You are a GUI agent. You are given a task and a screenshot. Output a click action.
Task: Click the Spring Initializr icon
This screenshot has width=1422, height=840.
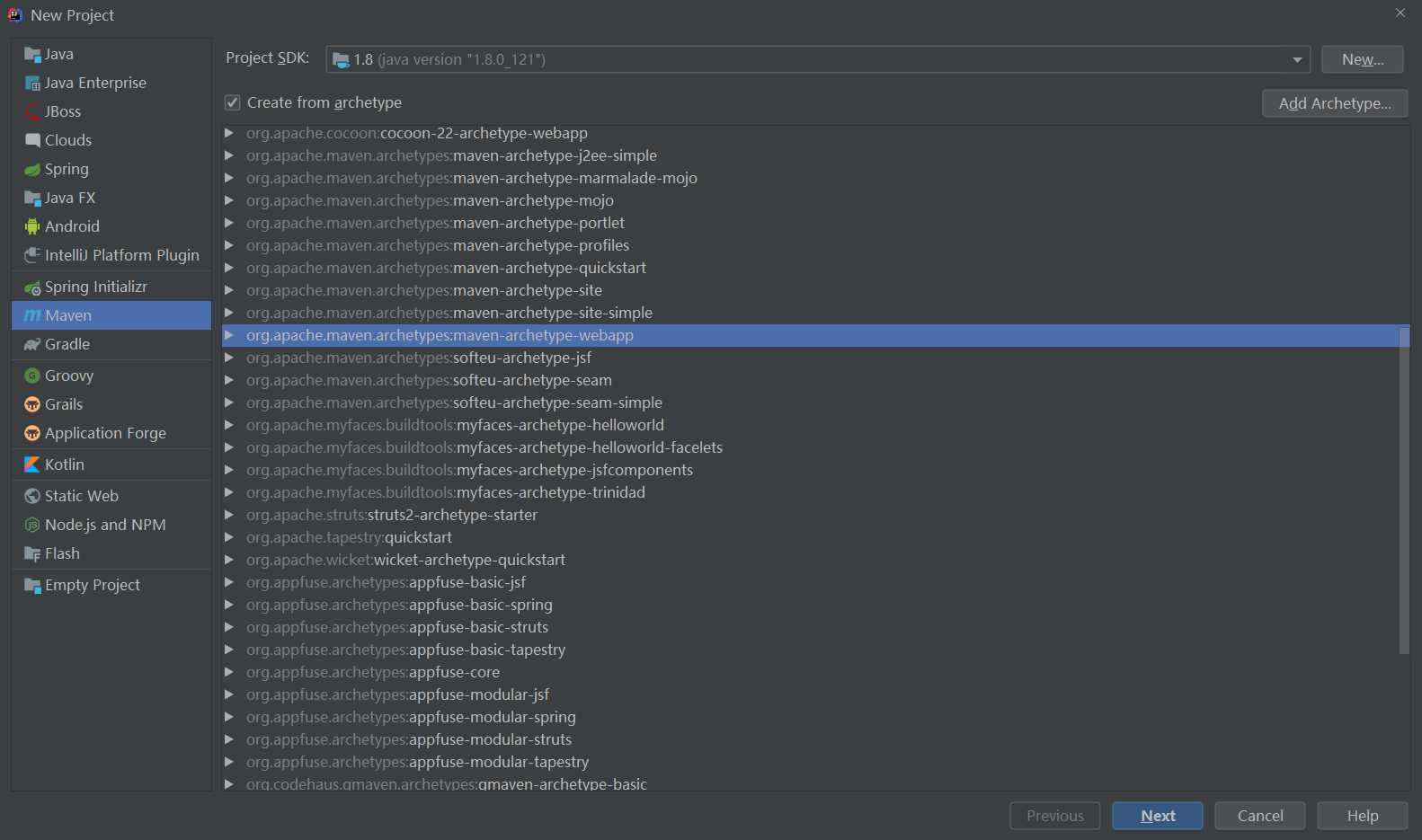[x=32, y=287]
